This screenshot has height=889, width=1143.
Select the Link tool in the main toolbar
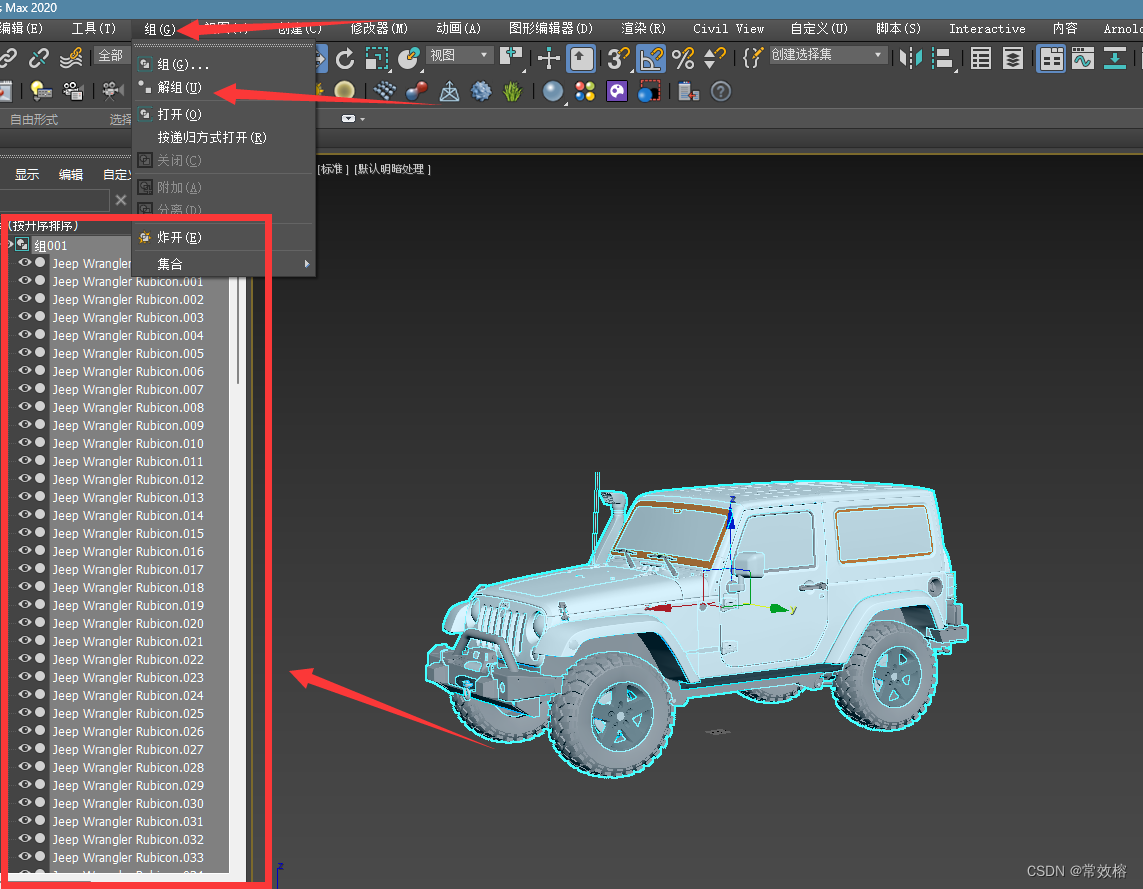pos(7,58)
